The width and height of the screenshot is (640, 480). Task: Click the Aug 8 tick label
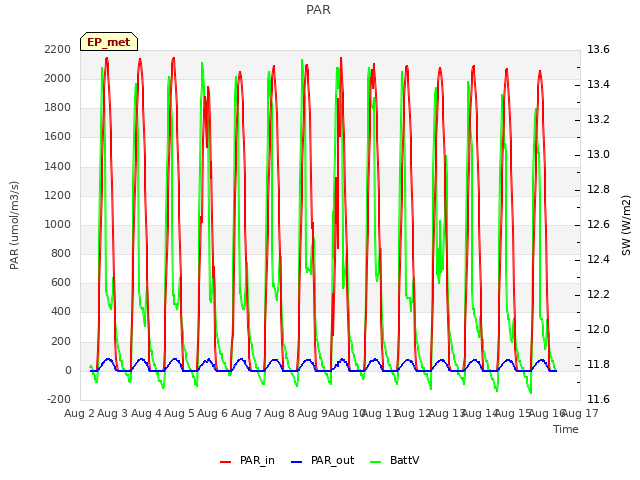tap(279, 413)
